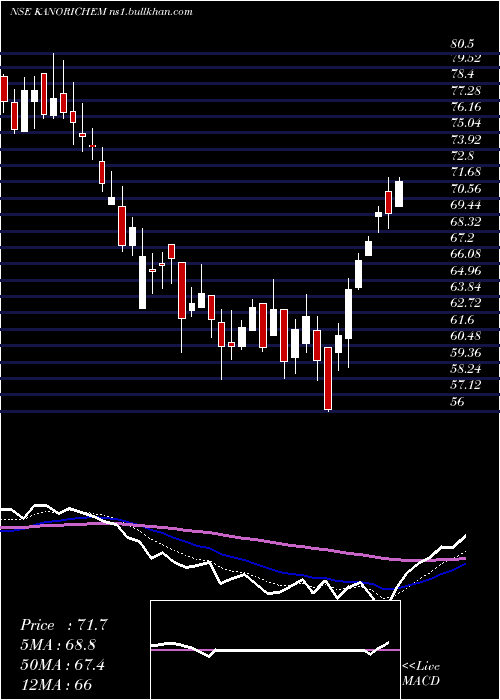Select the 68.32 price axis label

pos(466,221)
